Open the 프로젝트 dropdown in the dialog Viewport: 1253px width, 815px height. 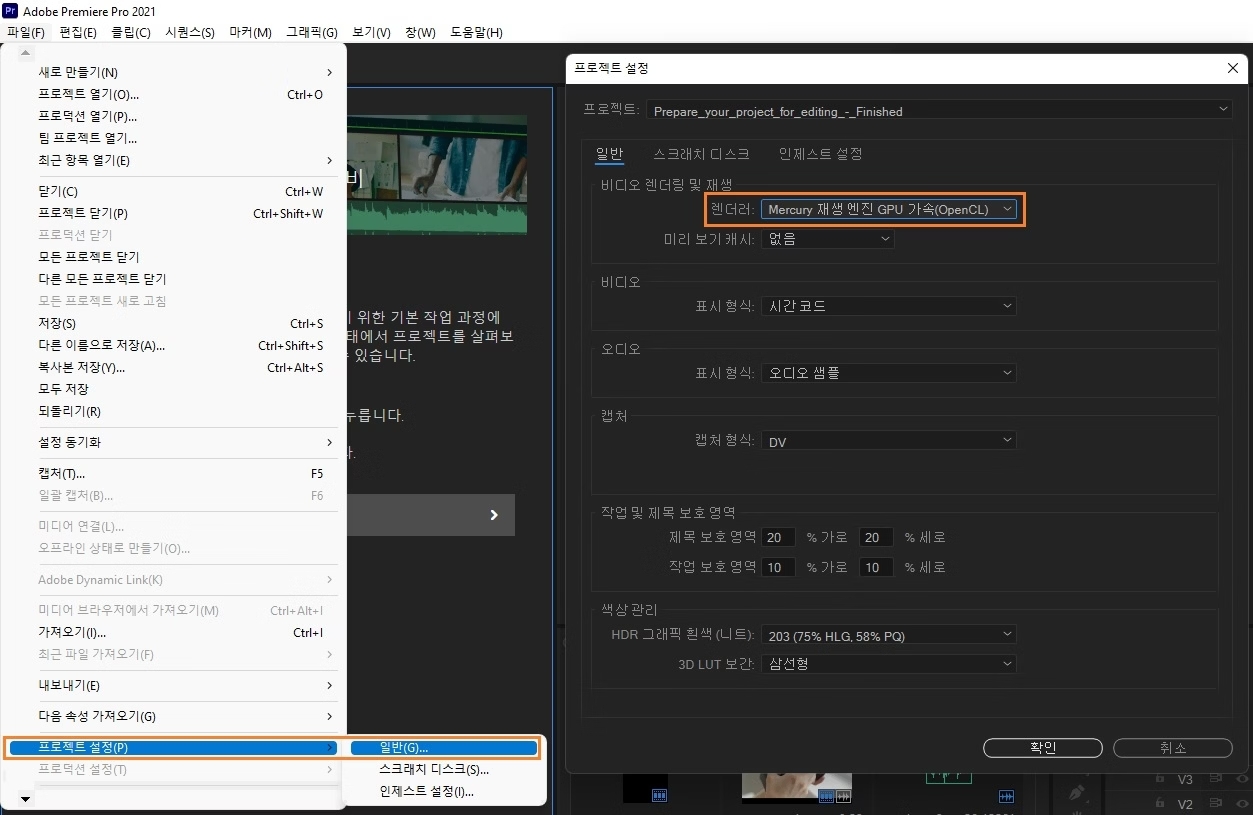(x=939, y=111)
